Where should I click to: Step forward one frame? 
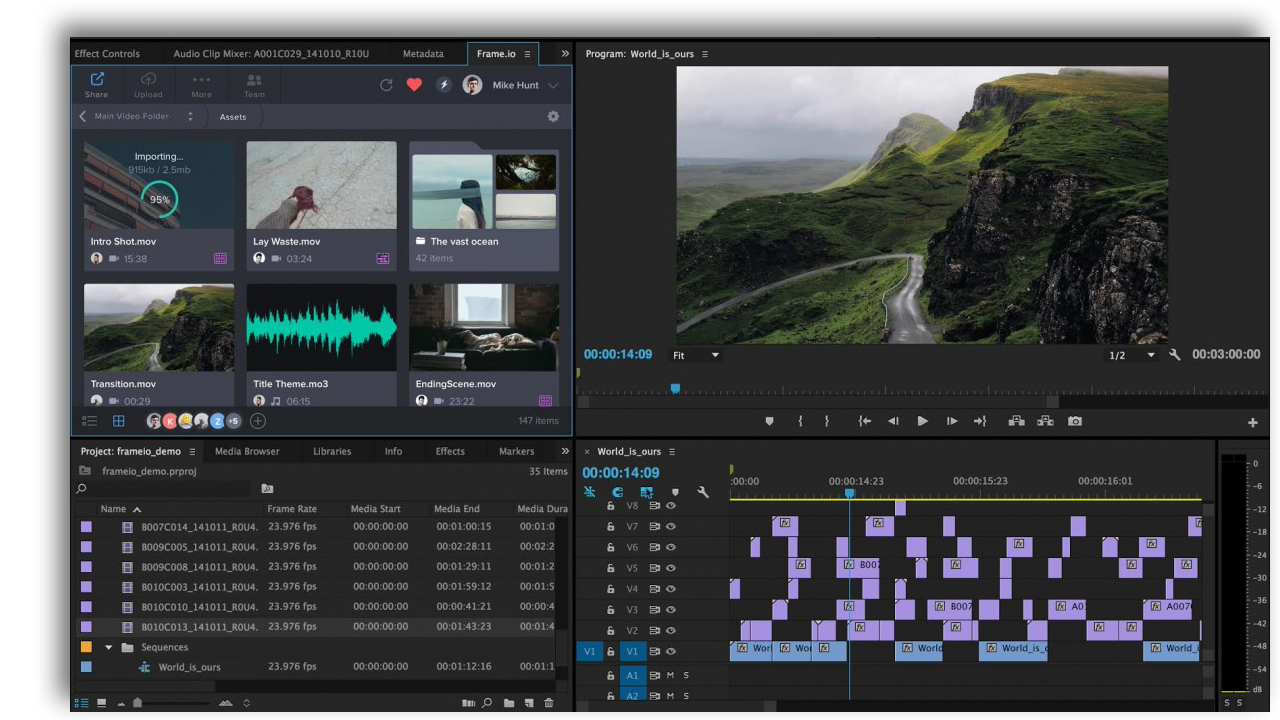coord(951,421)
